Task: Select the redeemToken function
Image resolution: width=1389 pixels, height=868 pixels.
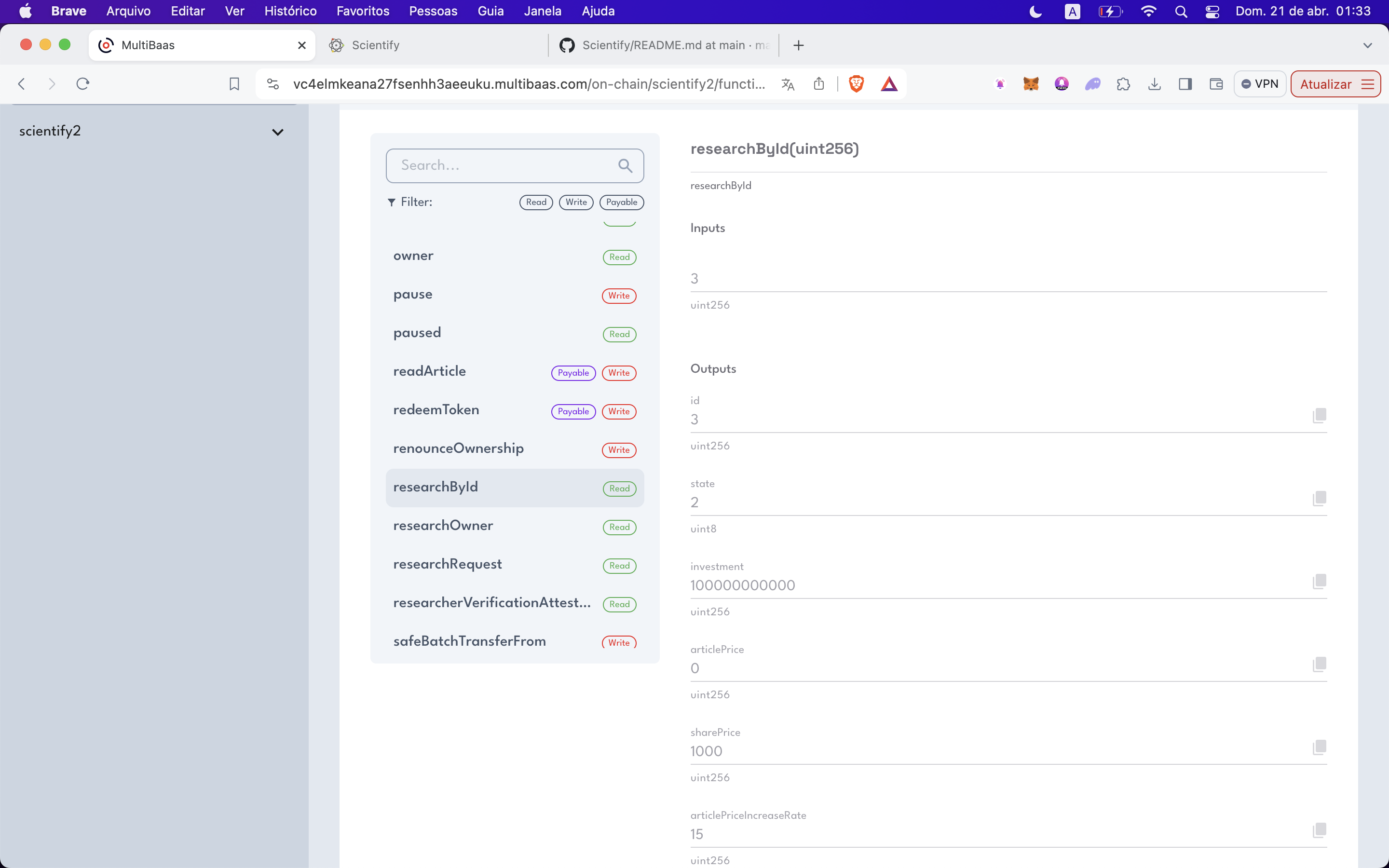Action: coord(515,410)
